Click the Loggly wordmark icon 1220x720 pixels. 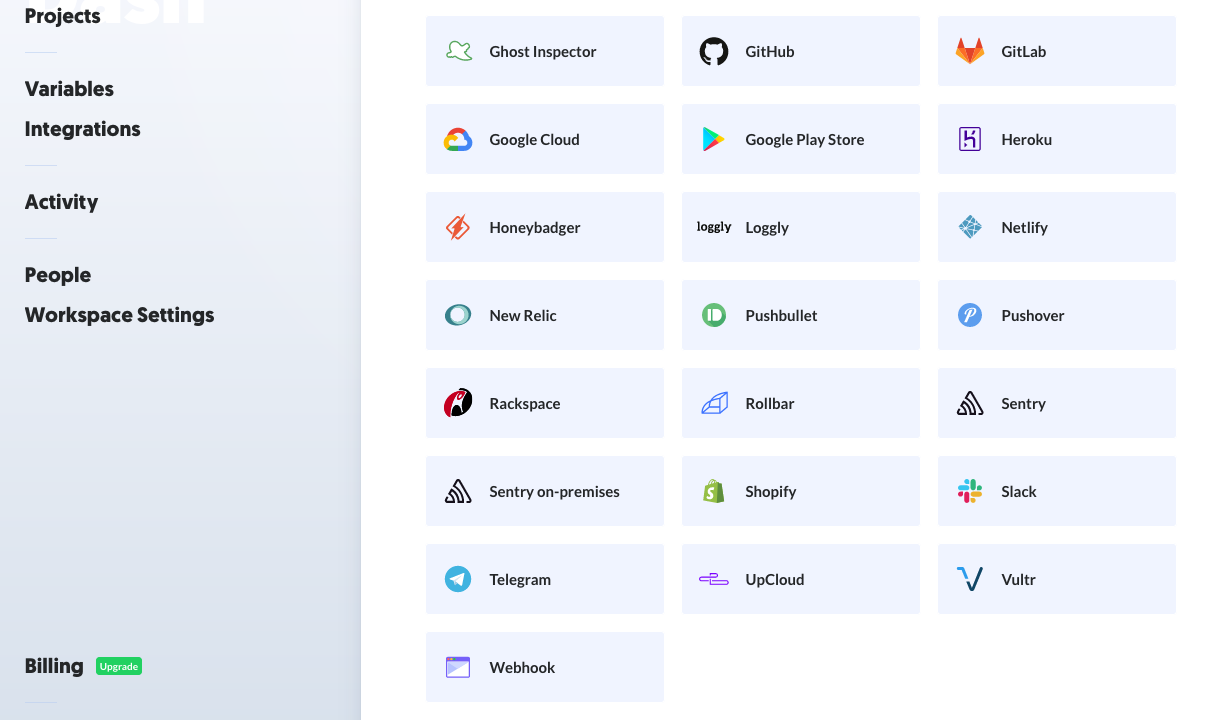pos(714,227)
